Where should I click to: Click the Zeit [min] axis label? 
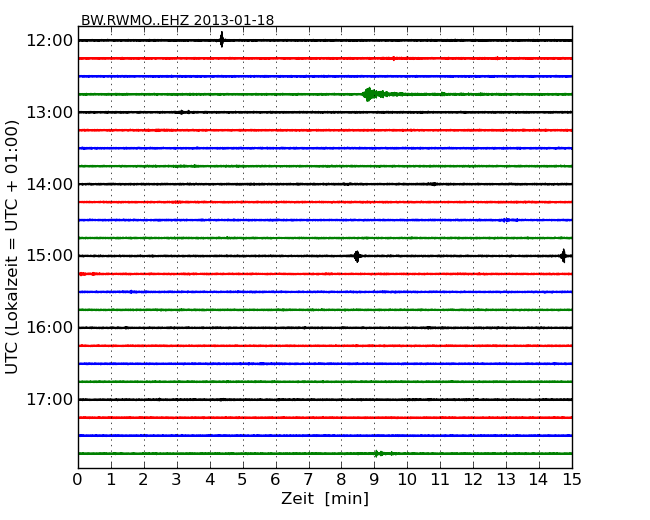pyautogui.click(x=325, y=498)
